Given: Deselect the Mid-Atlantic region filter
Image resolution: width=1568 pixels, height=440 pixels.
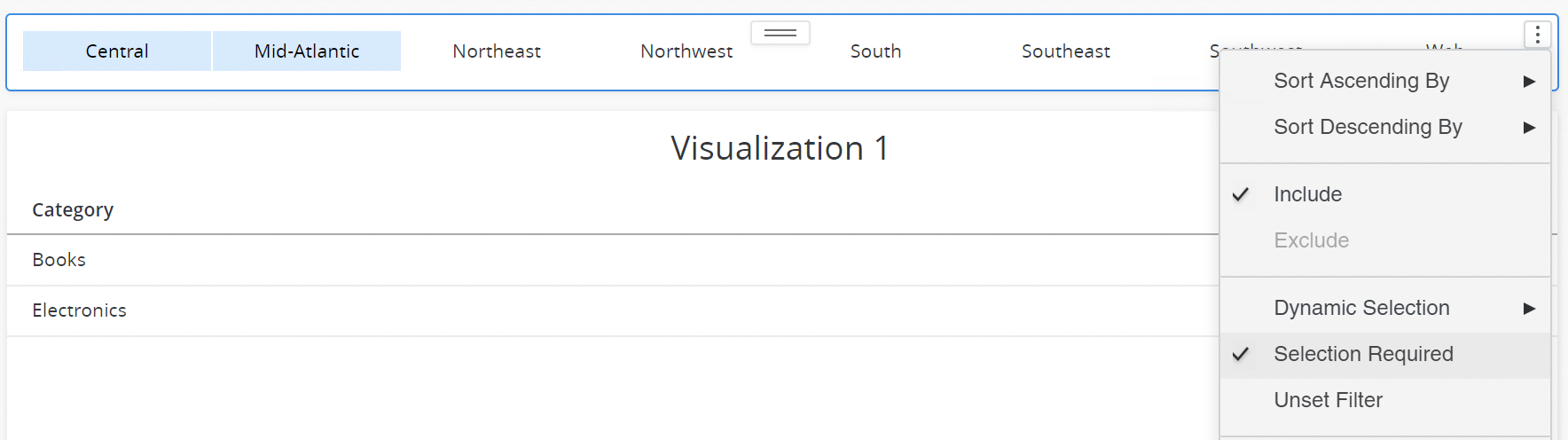Looking at the screenshot, I should point(307,51).
